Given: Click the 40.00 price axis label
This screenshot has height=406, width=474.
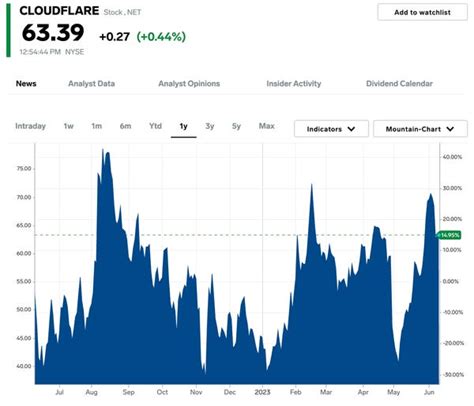Looking at the screenshot, I should pos(24,366).
